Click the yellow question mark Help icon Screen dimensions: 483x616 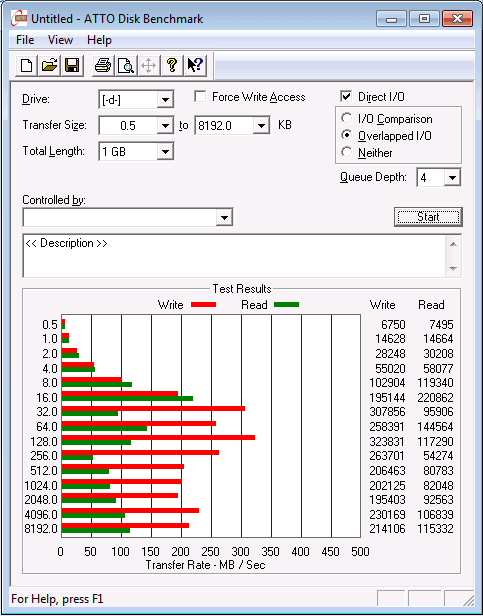(172, 65)
